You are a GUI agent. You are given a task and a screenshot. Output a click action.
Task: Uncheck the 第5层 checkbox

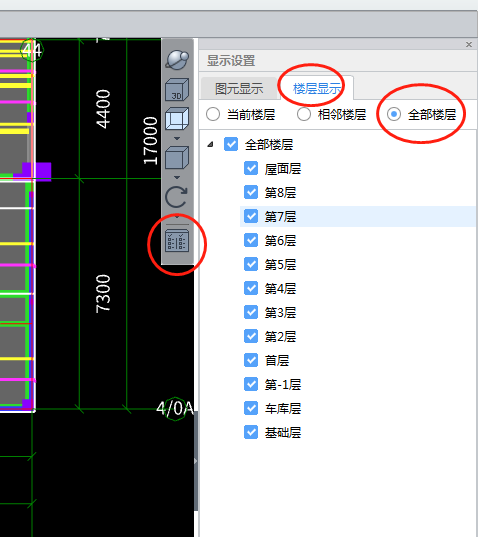click(251, 264)
